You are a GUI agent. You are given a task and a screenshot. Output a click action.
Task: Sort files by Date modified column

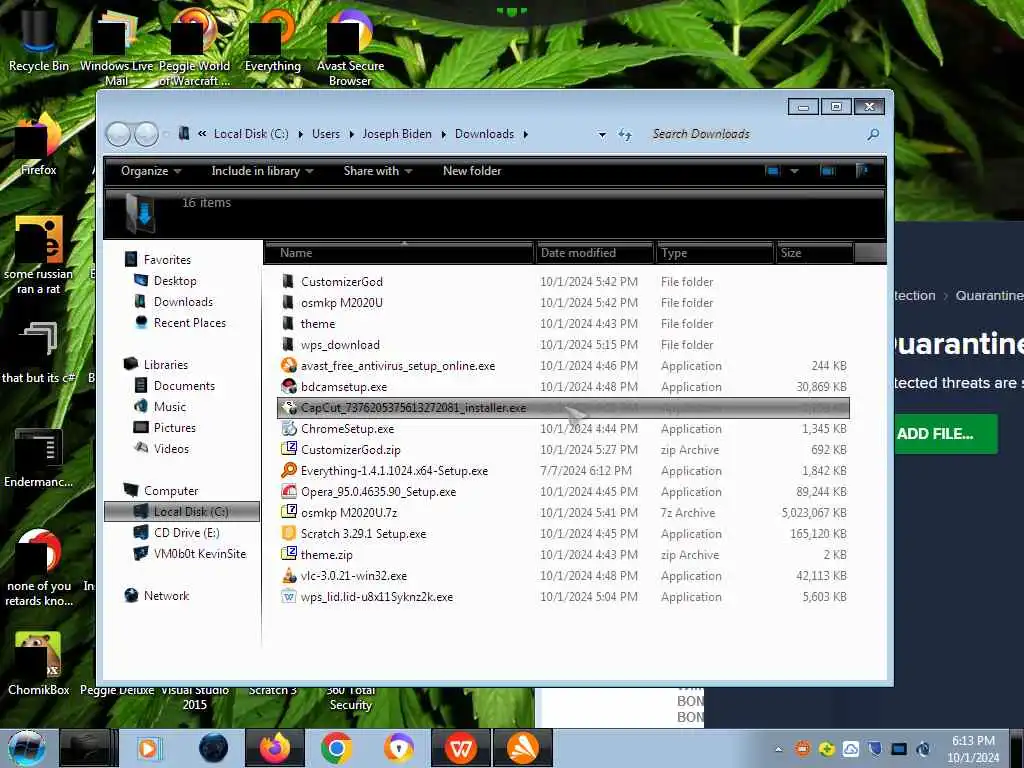594,253
